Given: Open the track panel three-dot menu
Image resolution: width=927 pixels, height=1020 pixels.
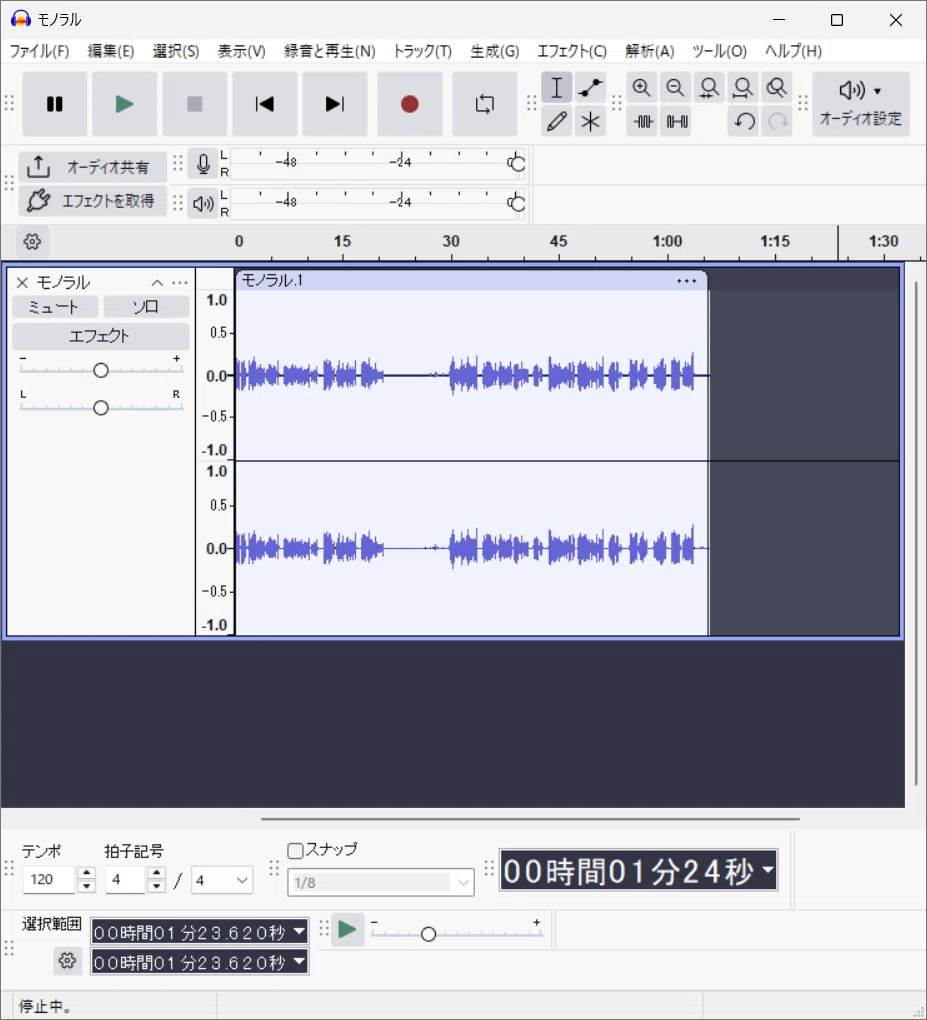Looking at the screenshot, I should [x=180, y=283].
